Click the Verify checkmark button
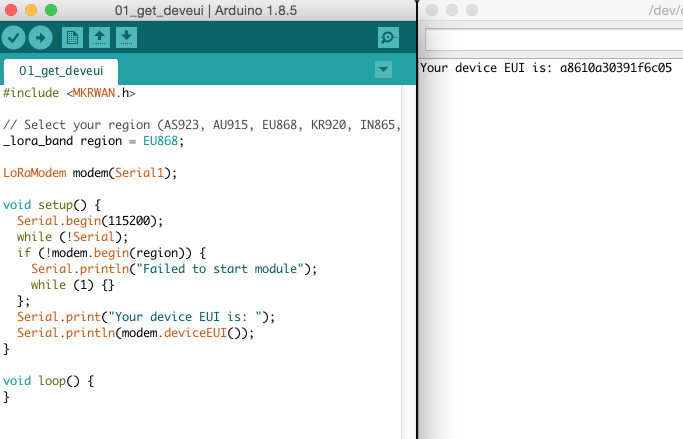 [14, 38]
